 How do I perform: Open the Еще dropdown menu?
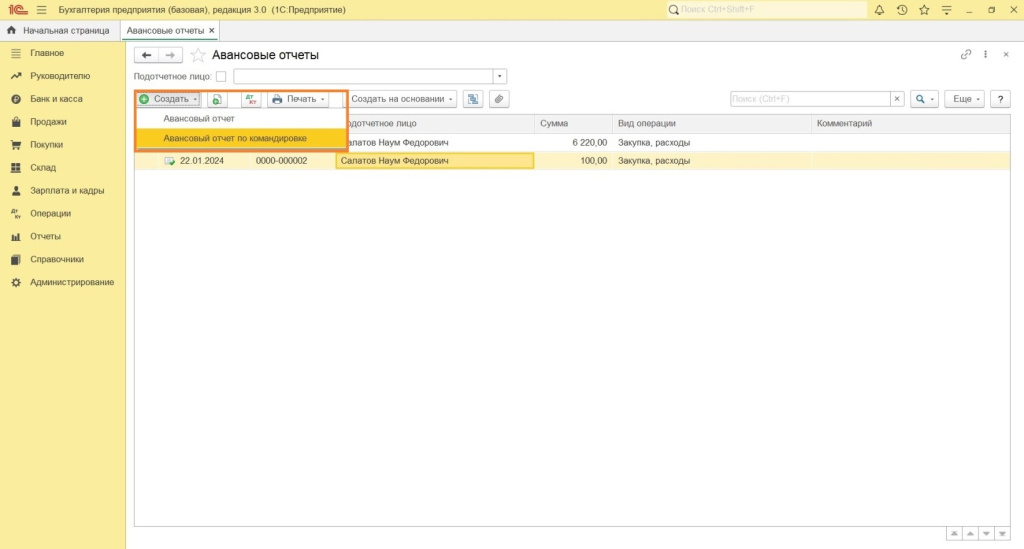(966, 99)
